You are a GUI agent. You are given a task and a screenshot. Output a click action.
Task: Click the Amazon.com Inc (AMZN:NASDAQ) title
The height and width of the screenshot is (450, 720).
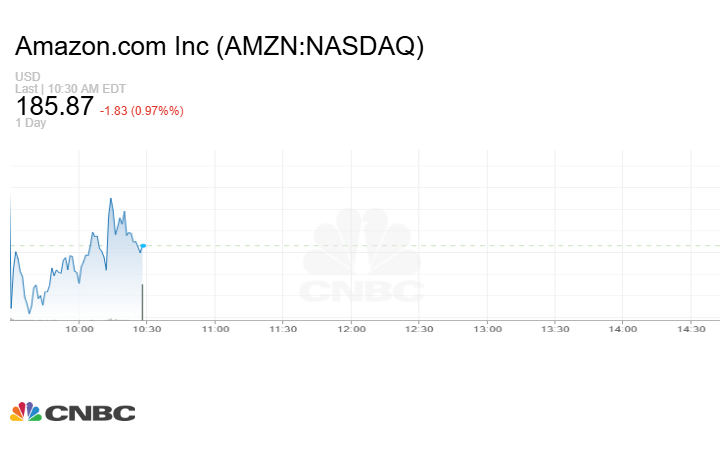point(219,47)
